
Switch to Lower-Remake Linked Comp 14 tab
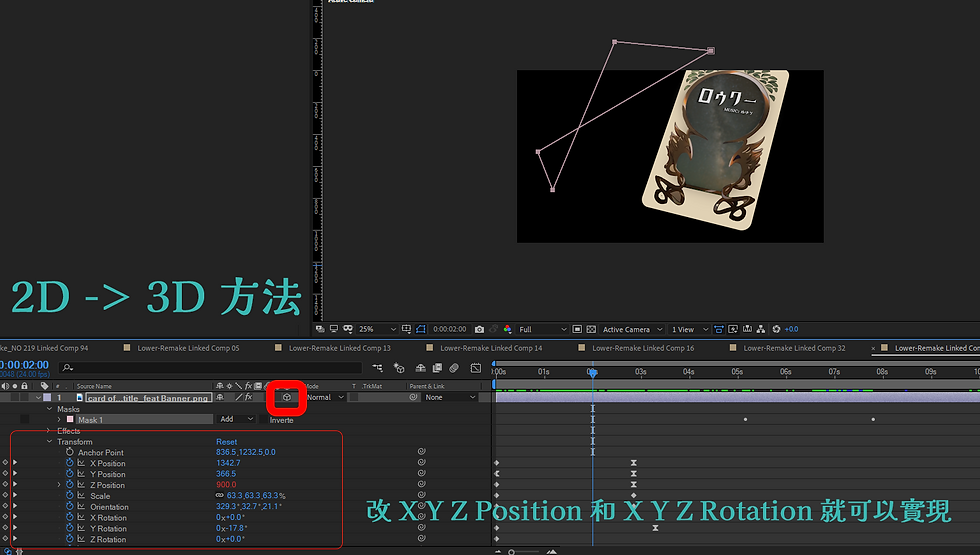tap(491, 348)
